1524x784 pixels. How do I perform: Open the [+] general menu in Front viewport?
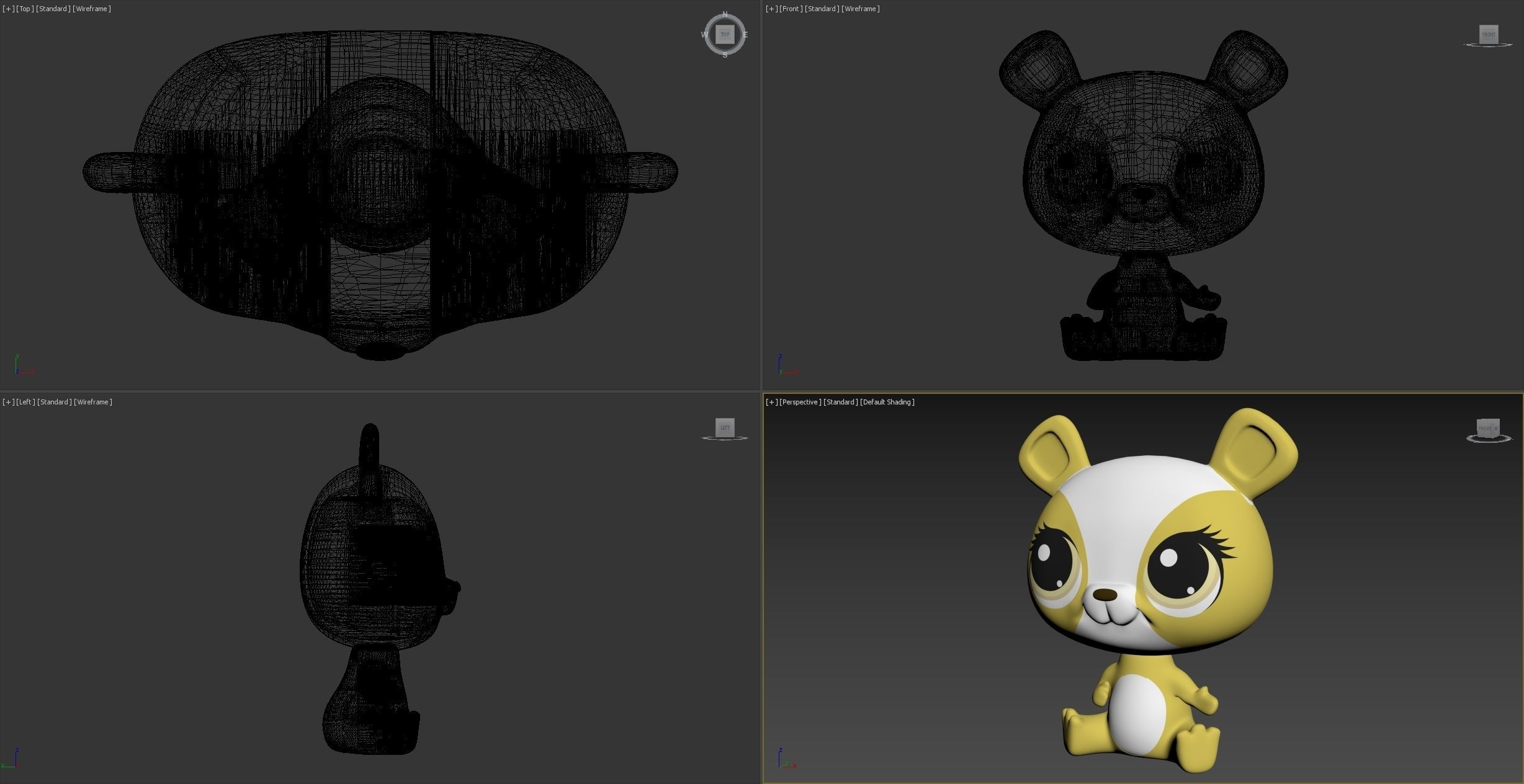tap(771, 9)
